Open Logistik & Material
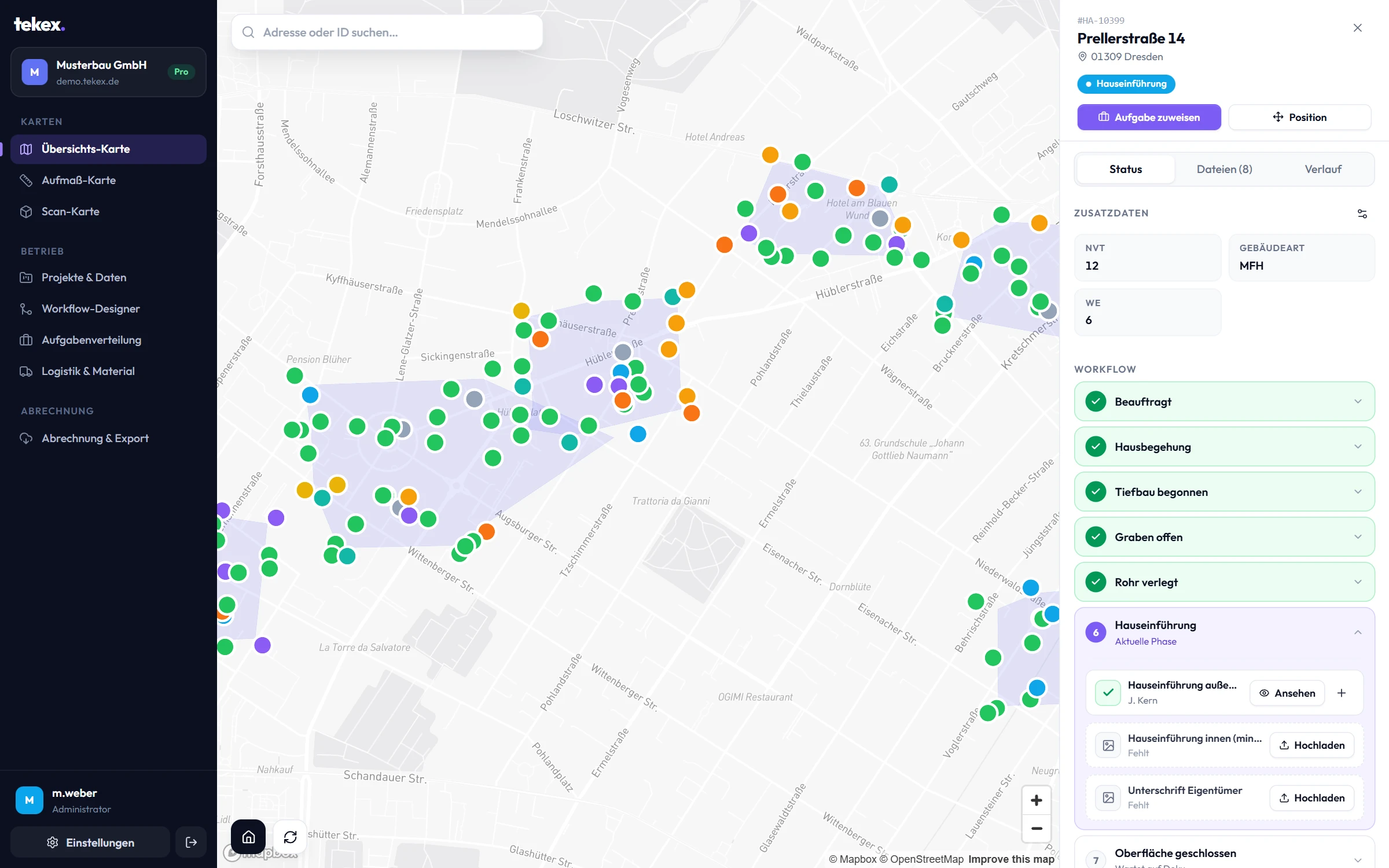1389x868 pixels. 108,371
